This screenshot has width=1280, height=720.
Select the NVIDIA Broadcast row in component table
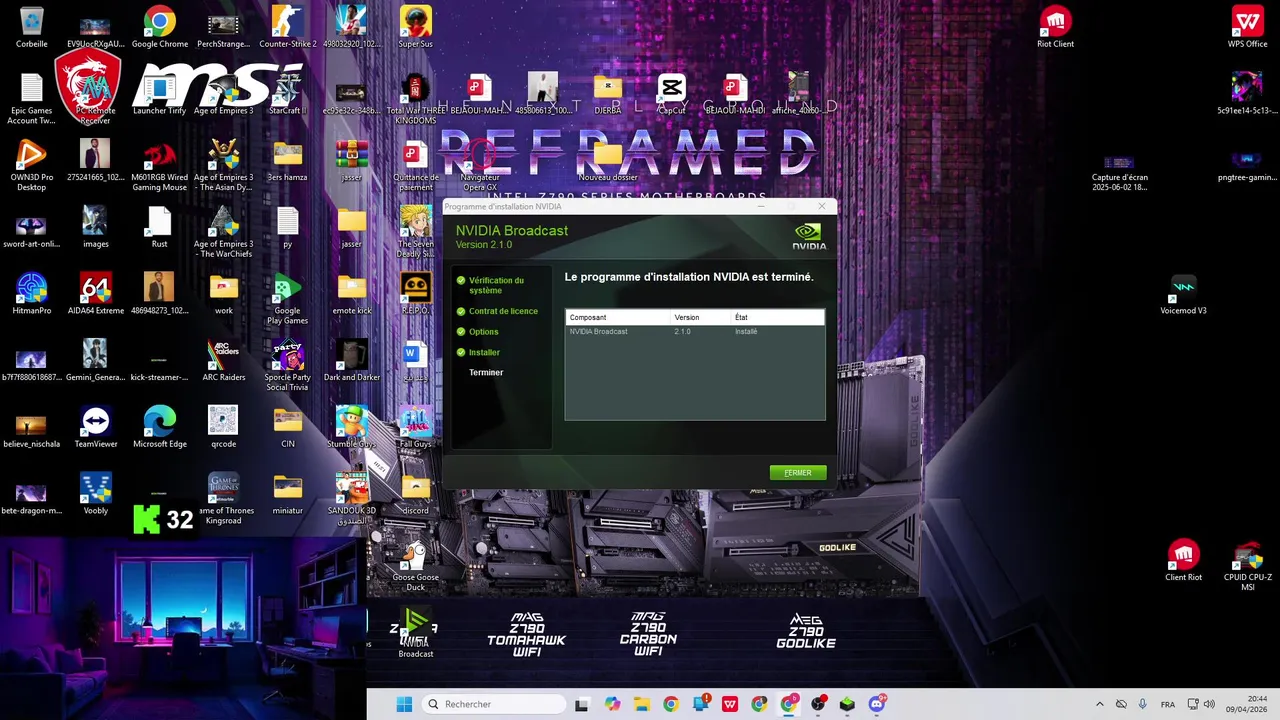tap(695, 331)
